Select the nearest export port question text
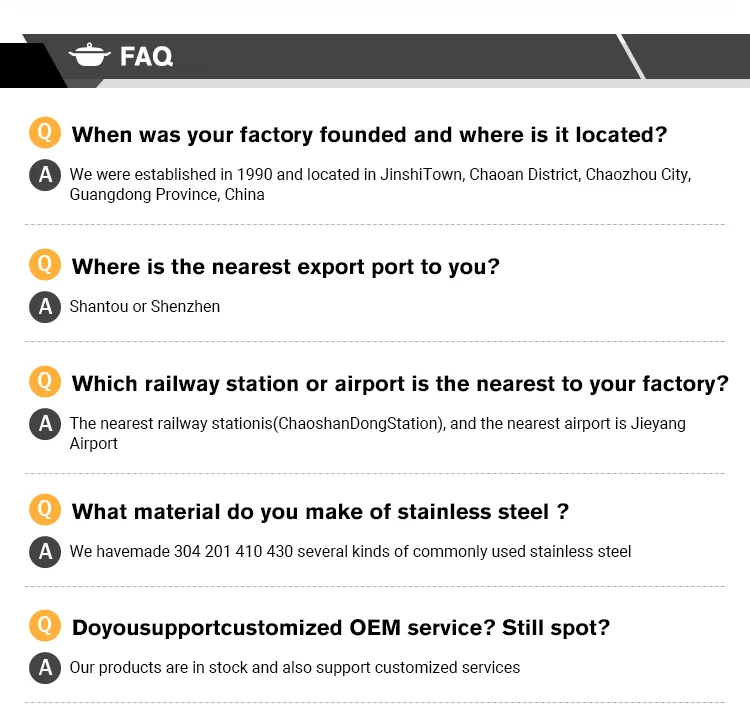750x722 pixels. pyautogui.click(x=285, y=267)
